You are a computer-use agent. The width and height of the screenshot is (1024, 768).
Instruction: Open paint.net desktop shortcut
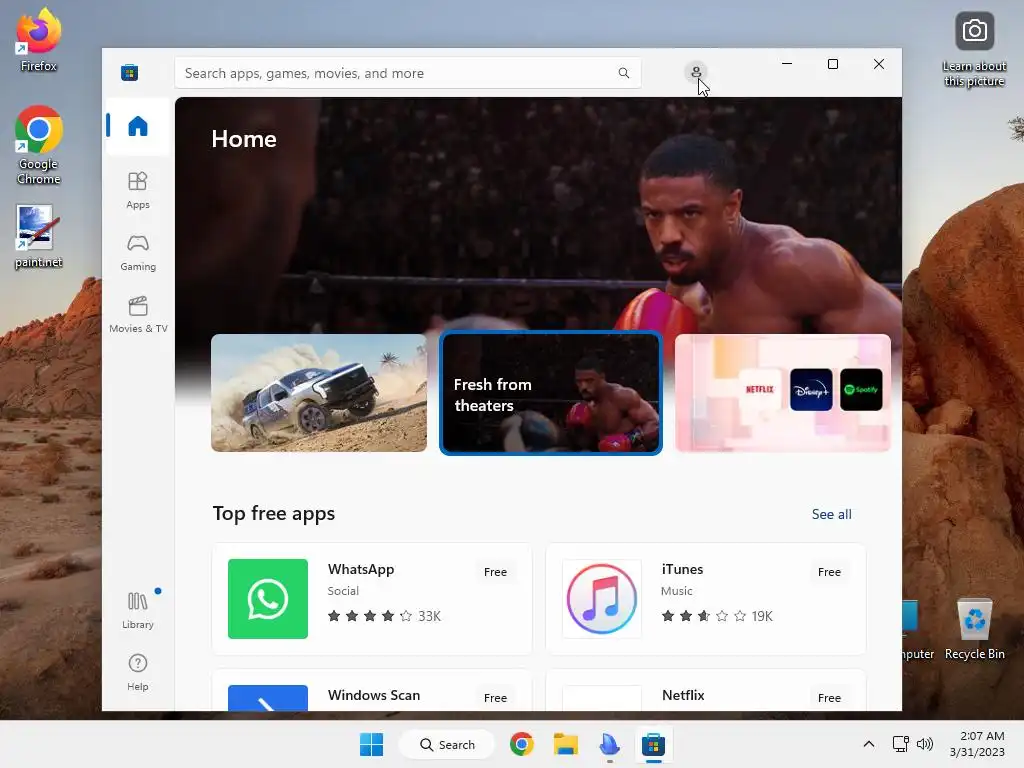tap(39, 236)
